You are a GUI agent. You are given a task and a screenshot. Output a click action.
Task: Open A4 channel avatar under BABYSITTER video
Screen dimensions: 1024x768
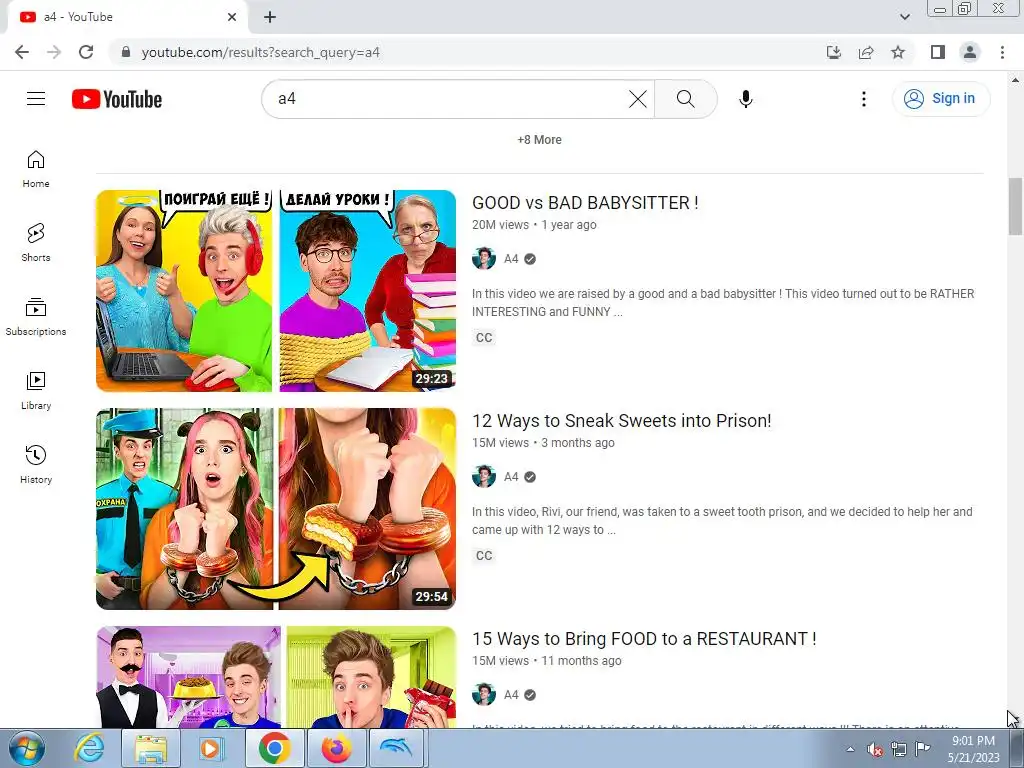484,259
